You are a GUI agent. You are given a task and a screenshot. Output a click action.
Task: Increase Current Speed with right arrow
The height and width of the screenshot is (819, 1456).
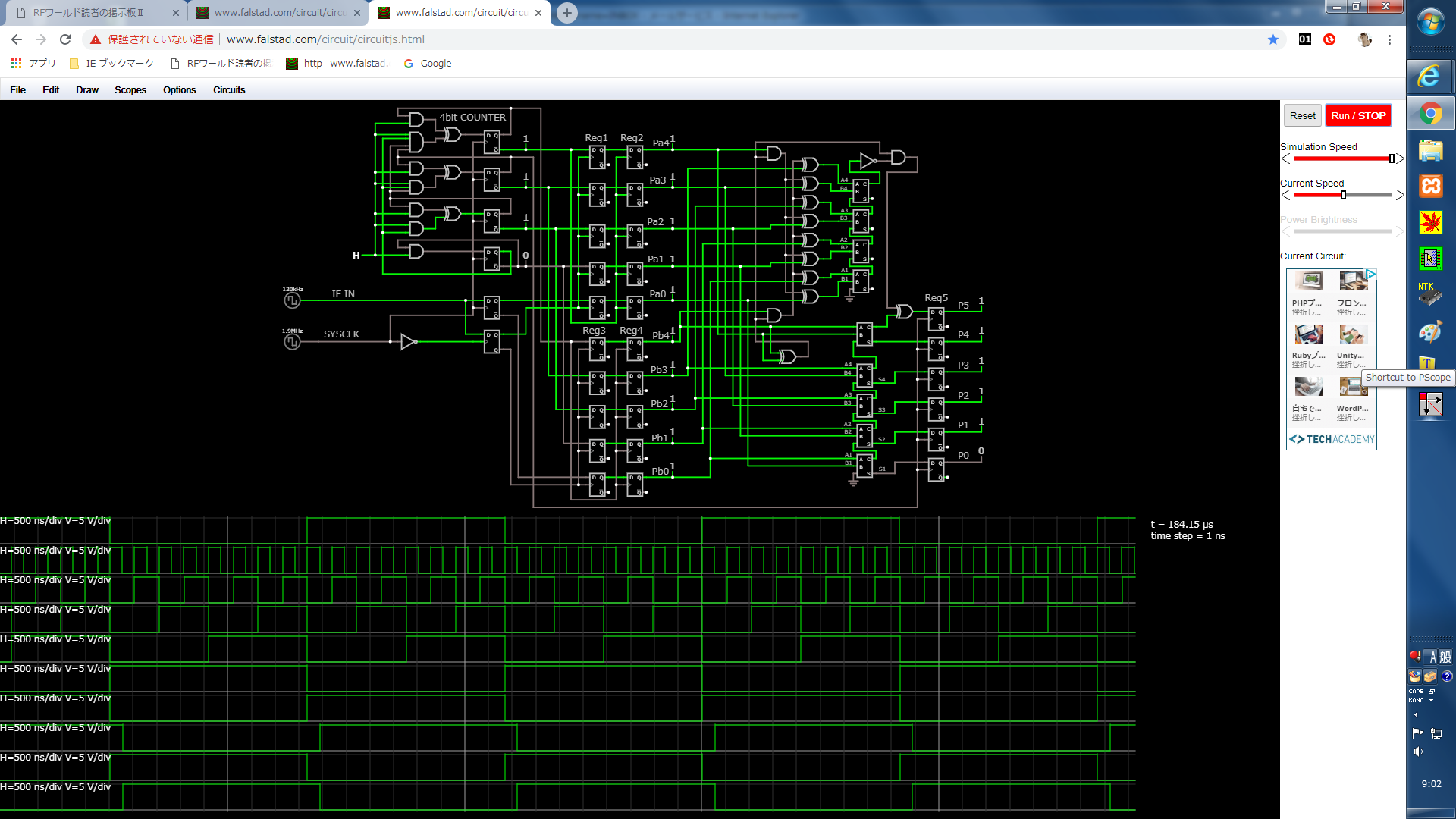(x=1400, y=195)
